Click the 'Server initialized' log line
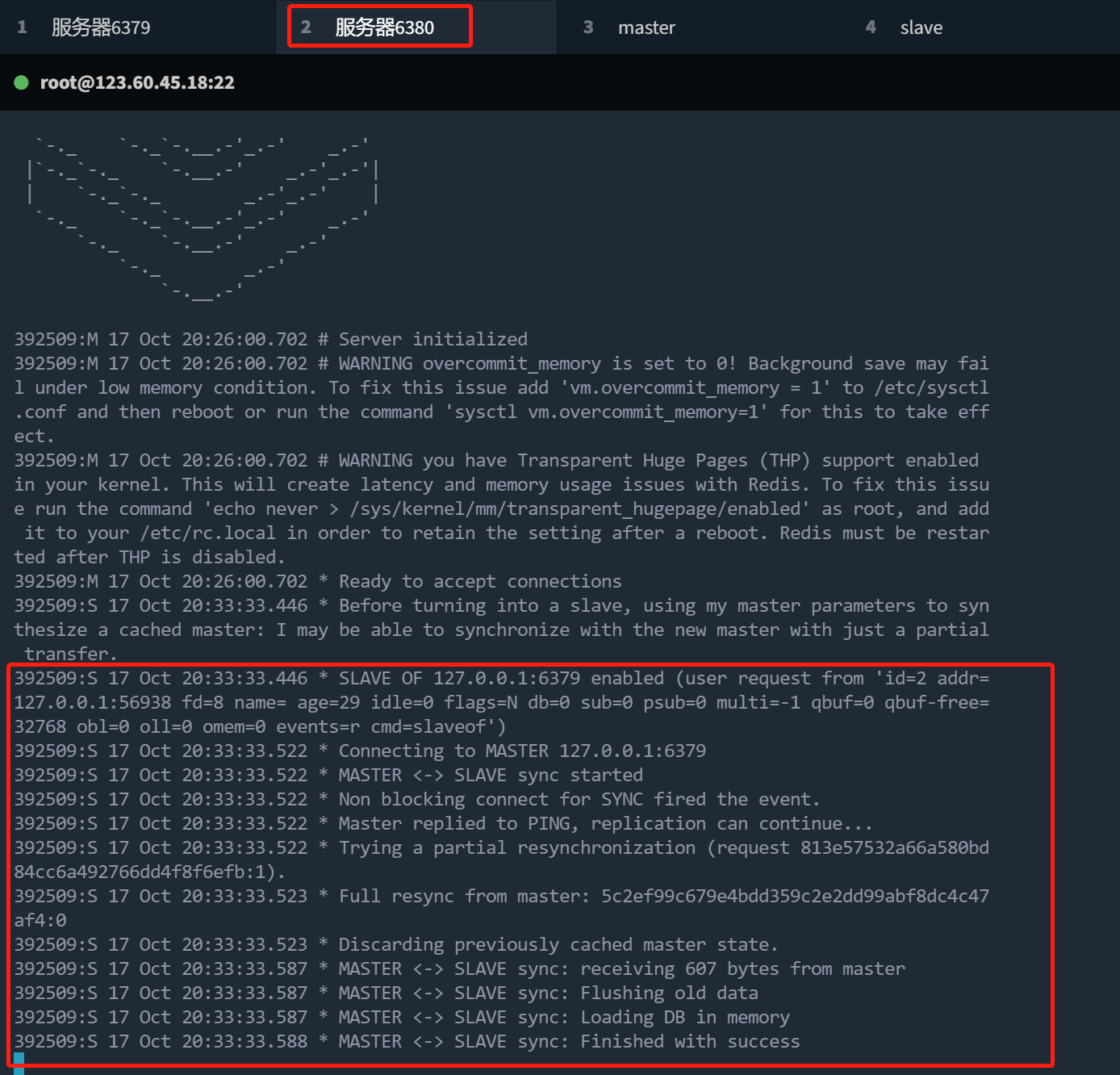The height and width of the screenshot is (1075, 1120). click(433, 339)
